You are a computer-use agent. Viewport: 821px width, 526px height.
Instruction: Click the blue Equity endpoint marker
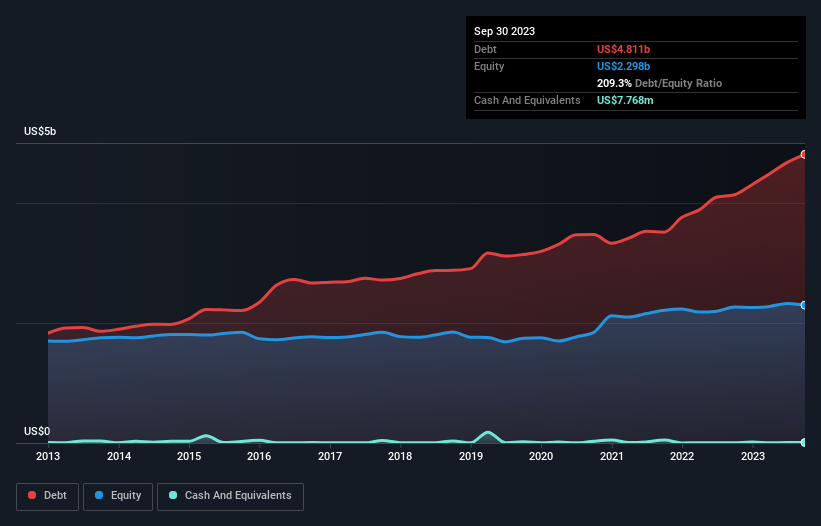pos(804,305)
